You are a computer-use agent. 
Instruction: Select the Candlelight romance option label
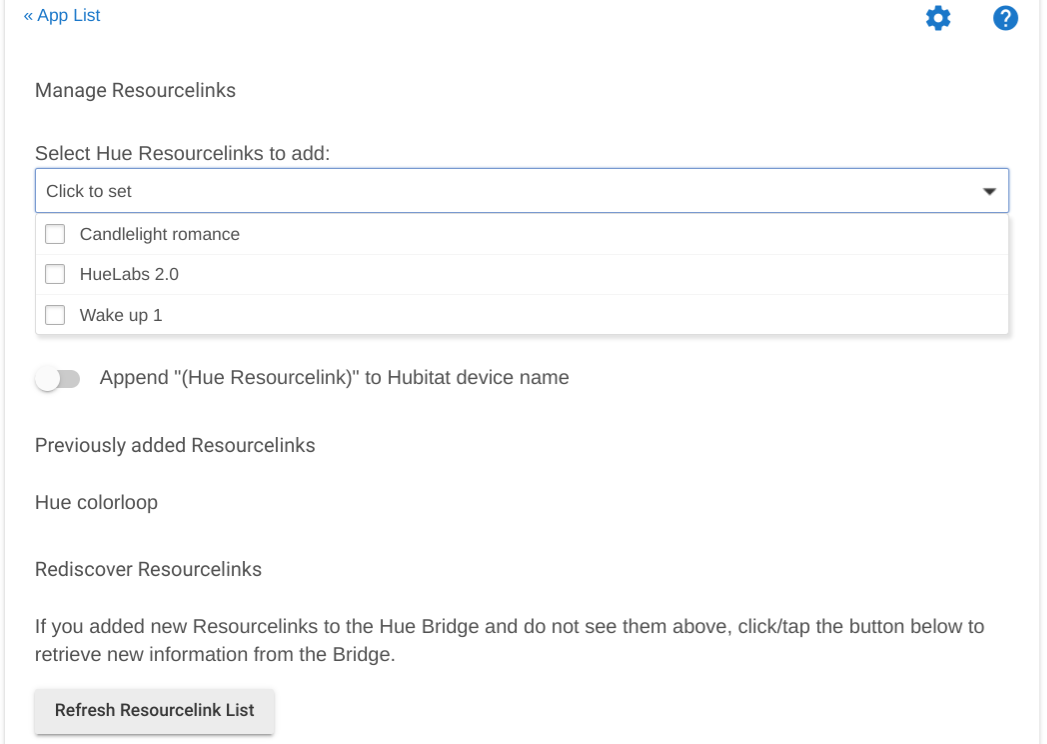pyautogui.click(x=160, y=234)
